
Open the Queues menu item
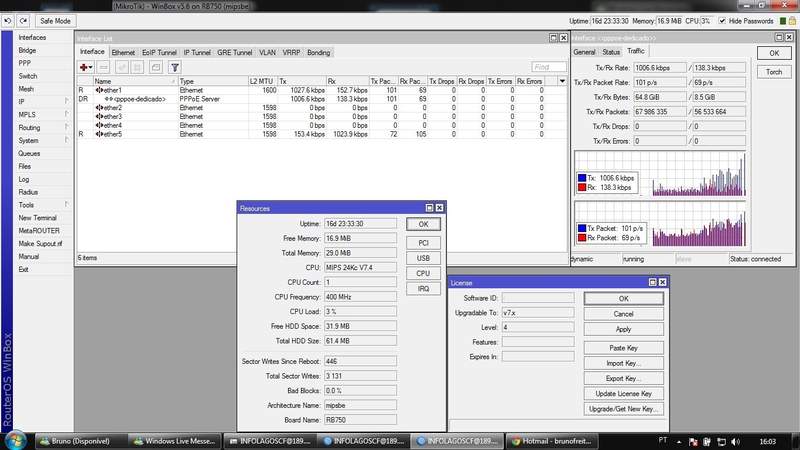coord(29,153)
